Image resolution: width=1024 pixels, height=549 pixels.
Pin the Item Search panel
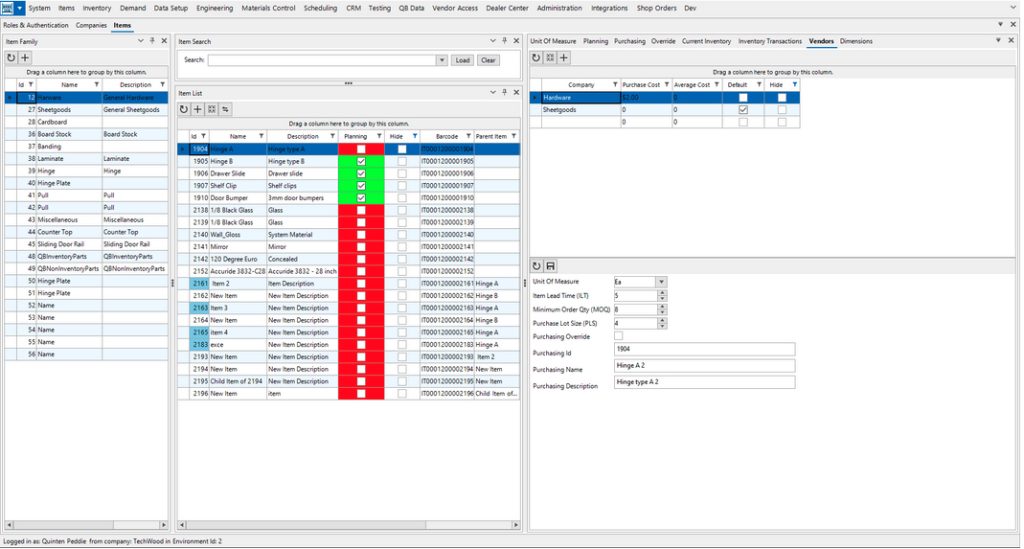tap(506, 42)
